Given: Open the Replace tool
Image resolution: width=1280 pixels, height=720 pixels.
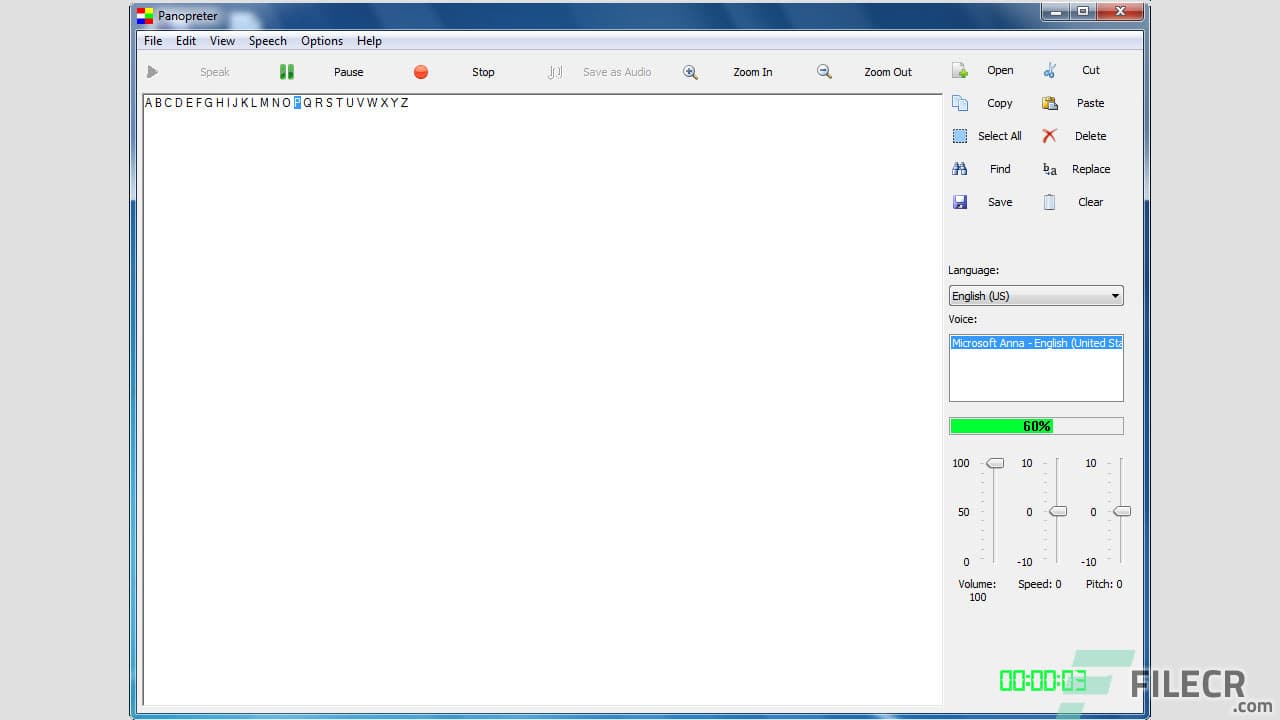Looking at the screenshot, I should tap(1049, 168).
